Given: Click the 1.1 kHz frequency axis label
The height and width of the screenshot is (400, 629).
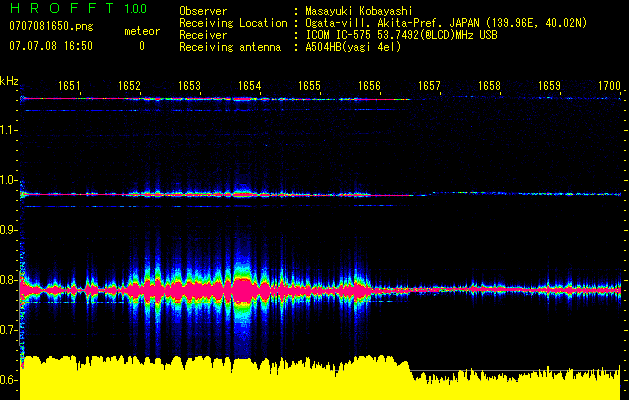Looking at the screenshot, I should pyautogui.click(x=8, y=130).
